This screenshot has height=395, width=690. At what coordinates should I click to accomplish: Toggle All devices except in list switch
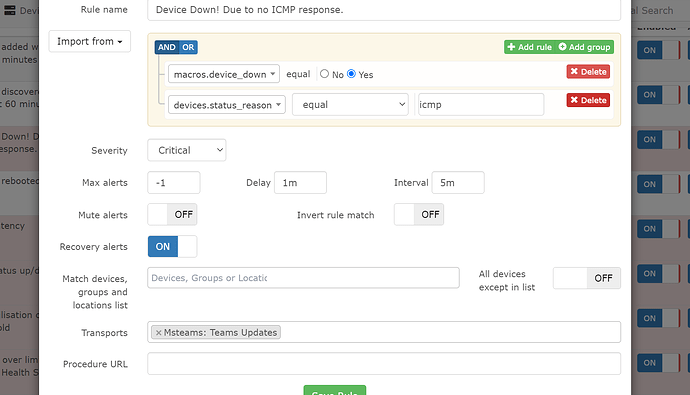[x=587, y=278]
